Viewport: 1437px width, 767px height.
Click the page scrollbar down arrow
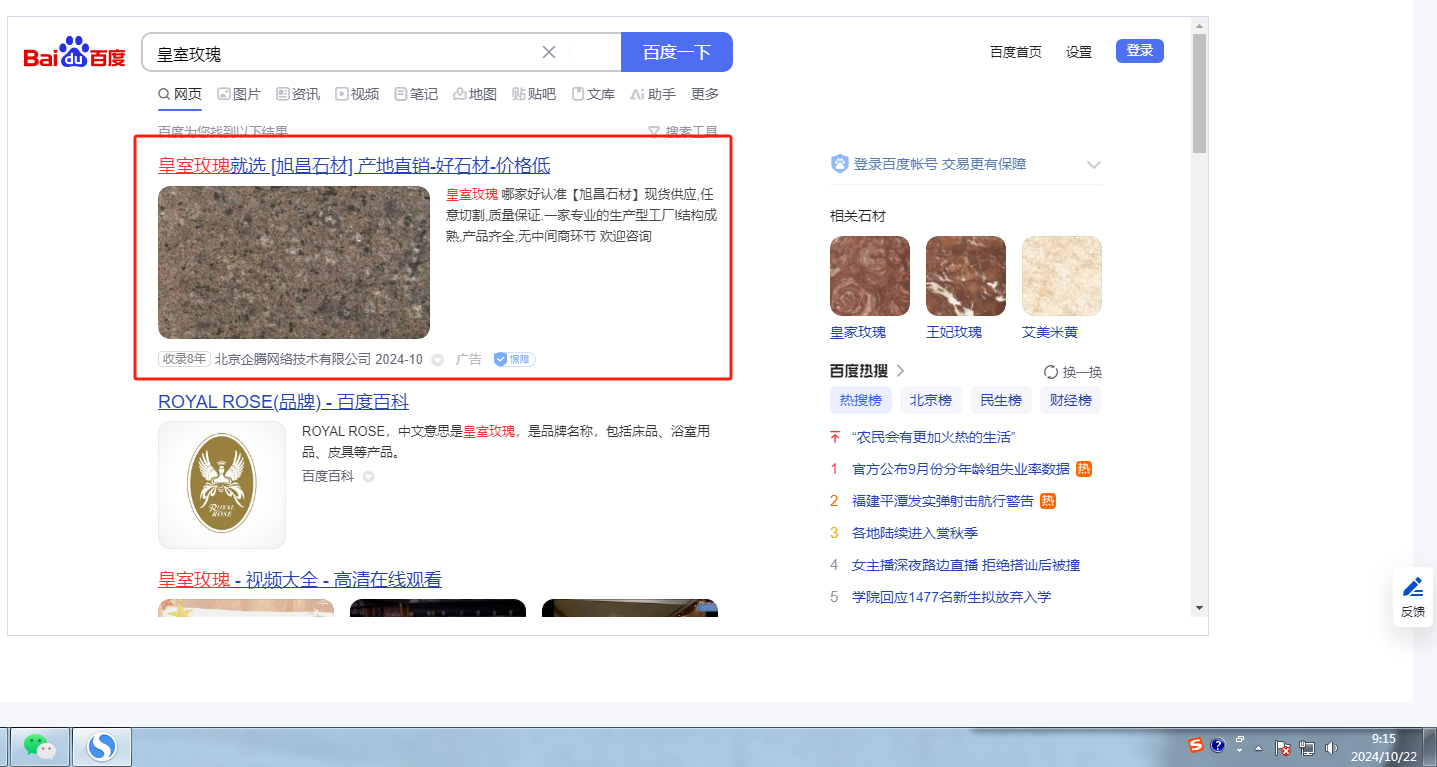1200,607
